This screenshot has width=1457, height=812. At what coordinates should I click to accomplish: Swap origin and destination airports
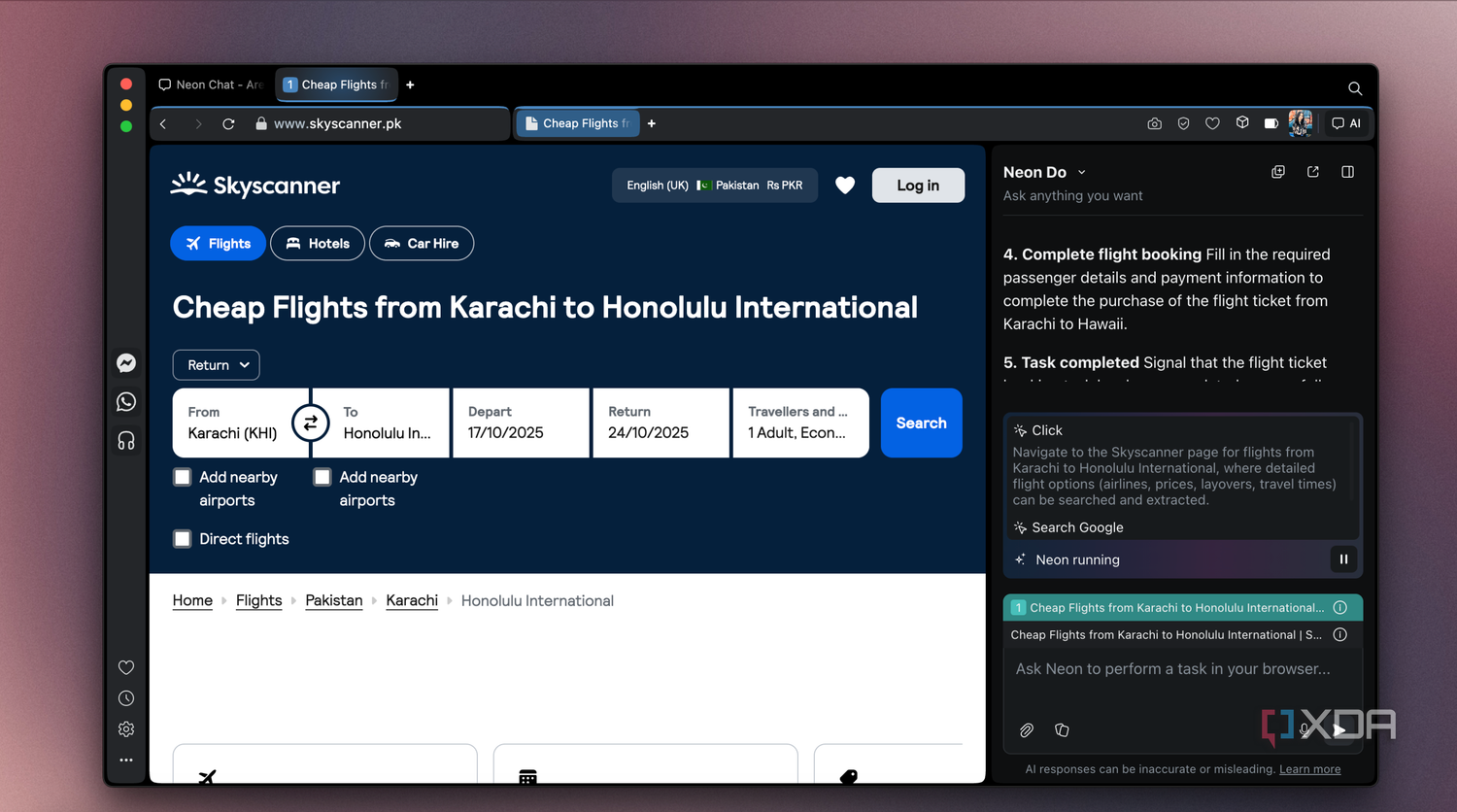click(311, 423)
